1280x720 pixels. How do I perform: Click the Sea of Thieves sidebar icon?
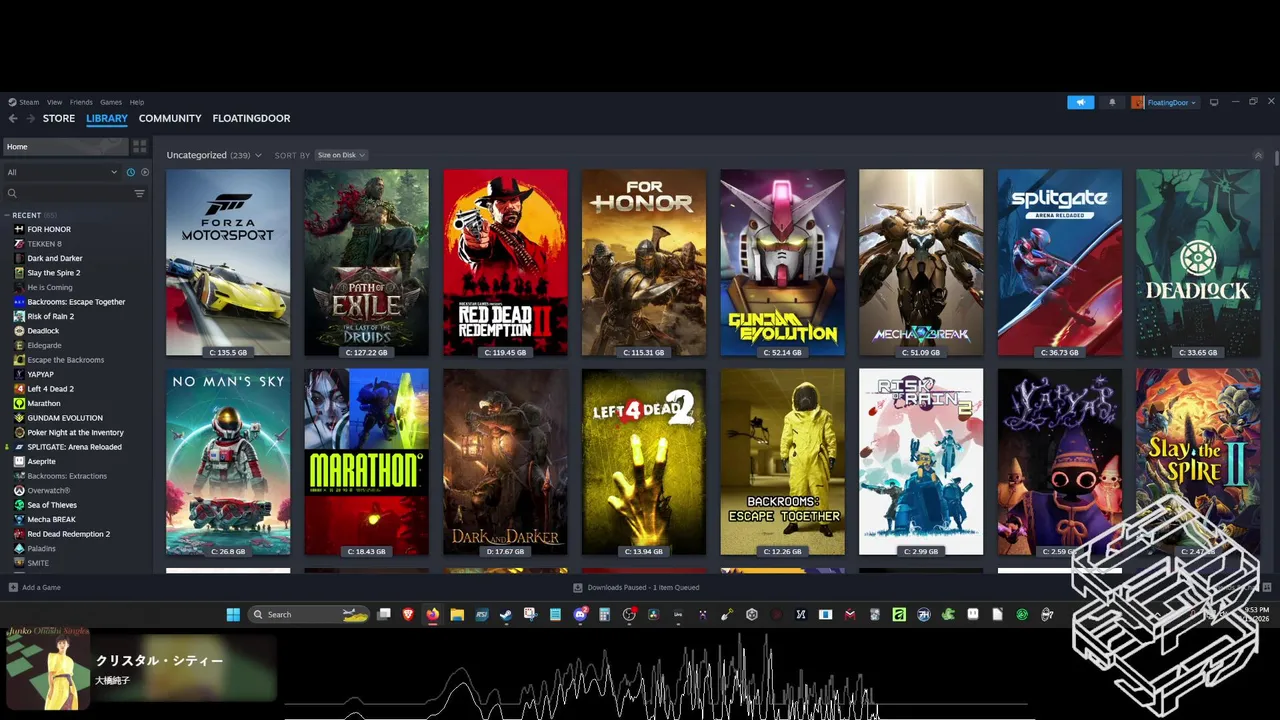coord(19,505)
